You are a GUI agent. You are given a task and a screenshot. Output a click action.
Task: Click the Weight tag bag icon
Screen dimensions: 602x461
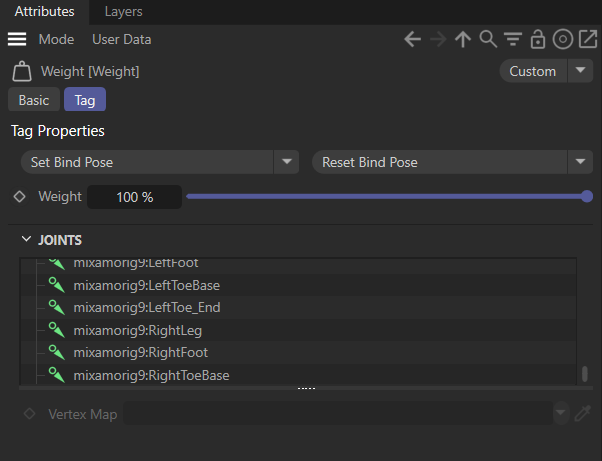tap(21, 72)
